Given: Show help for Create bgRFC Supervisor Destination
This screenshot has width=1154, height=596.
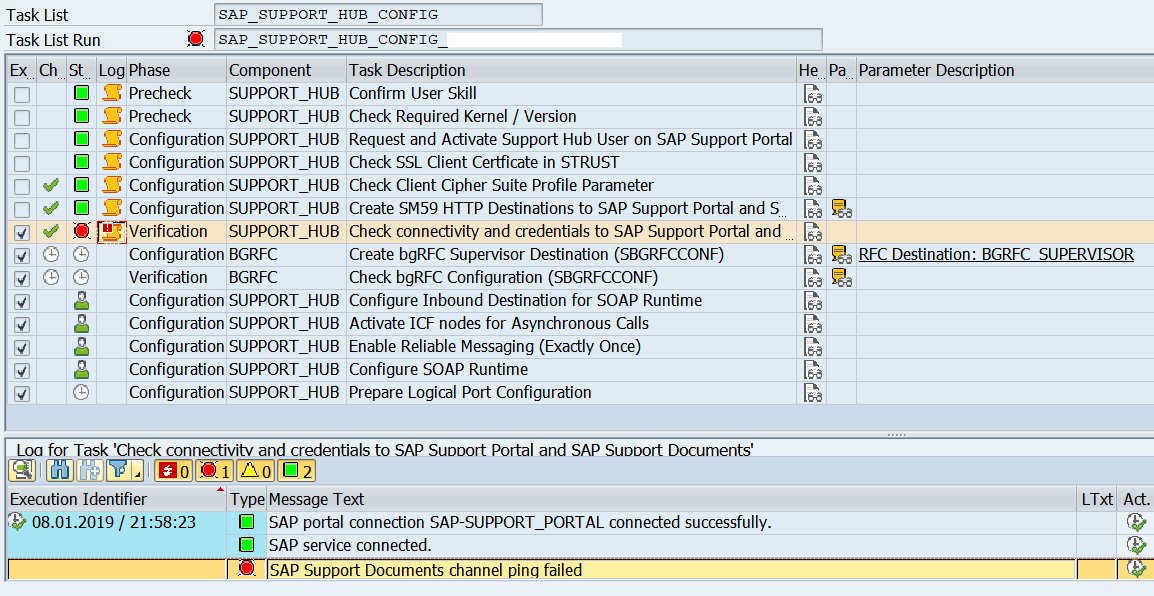Looking at the screenshot, I should 813,255.
